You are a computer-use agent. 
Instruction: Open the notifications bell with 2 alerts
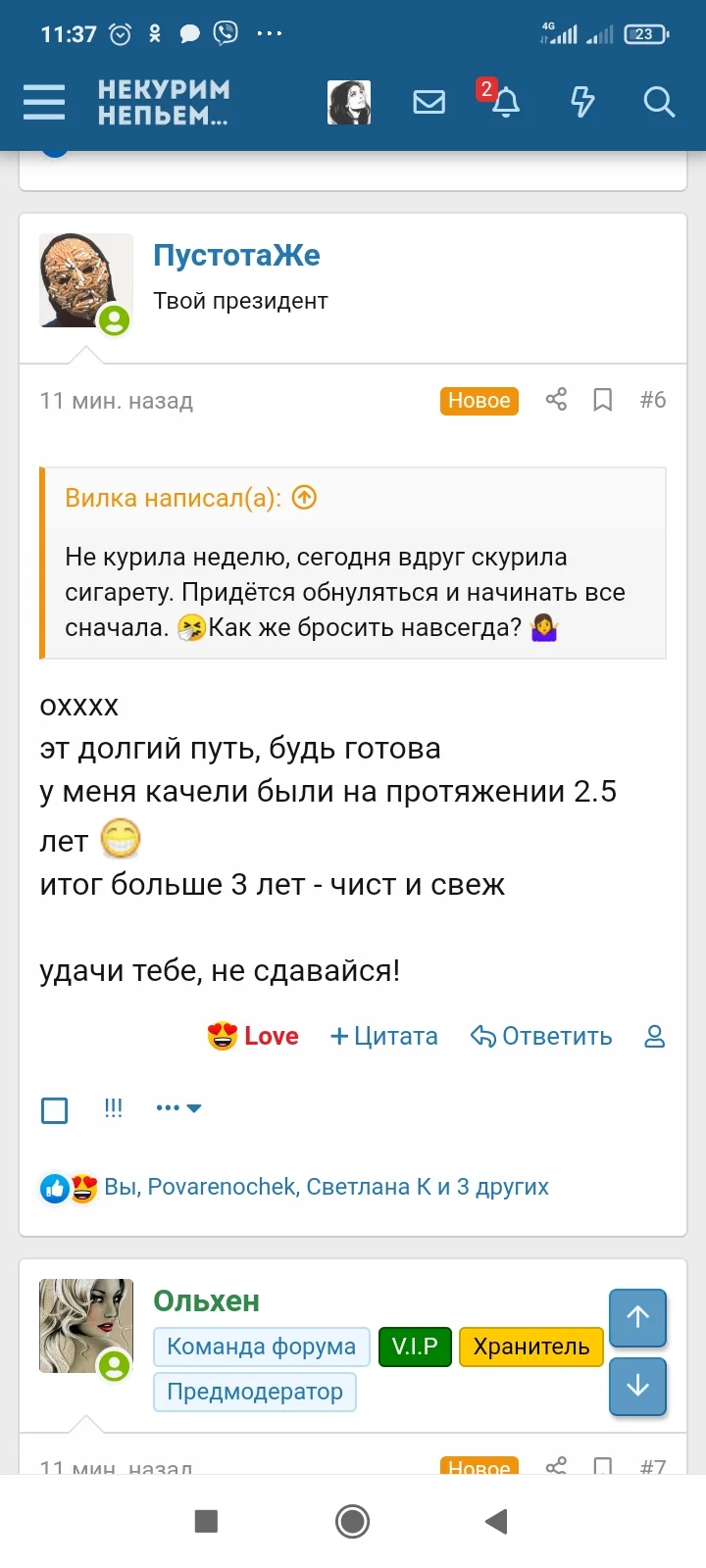[502, 103]
